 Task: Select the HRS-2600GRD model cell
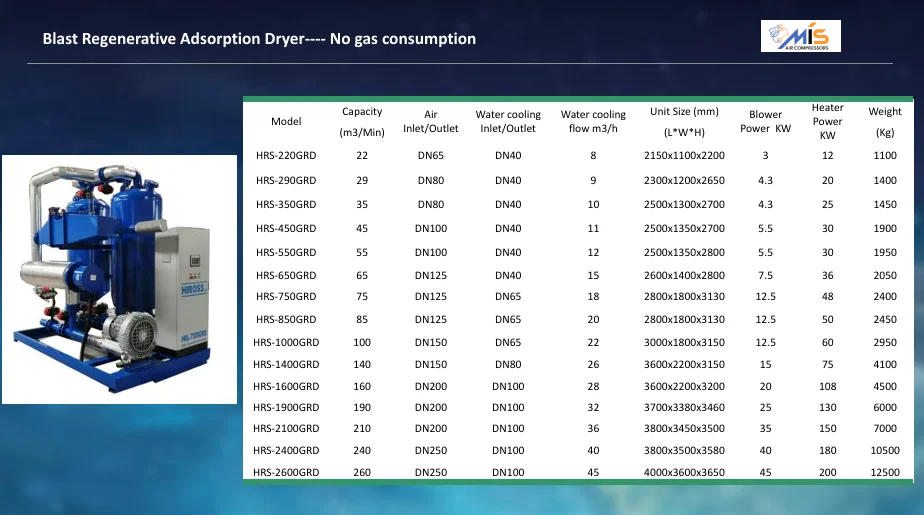point(286,472)
